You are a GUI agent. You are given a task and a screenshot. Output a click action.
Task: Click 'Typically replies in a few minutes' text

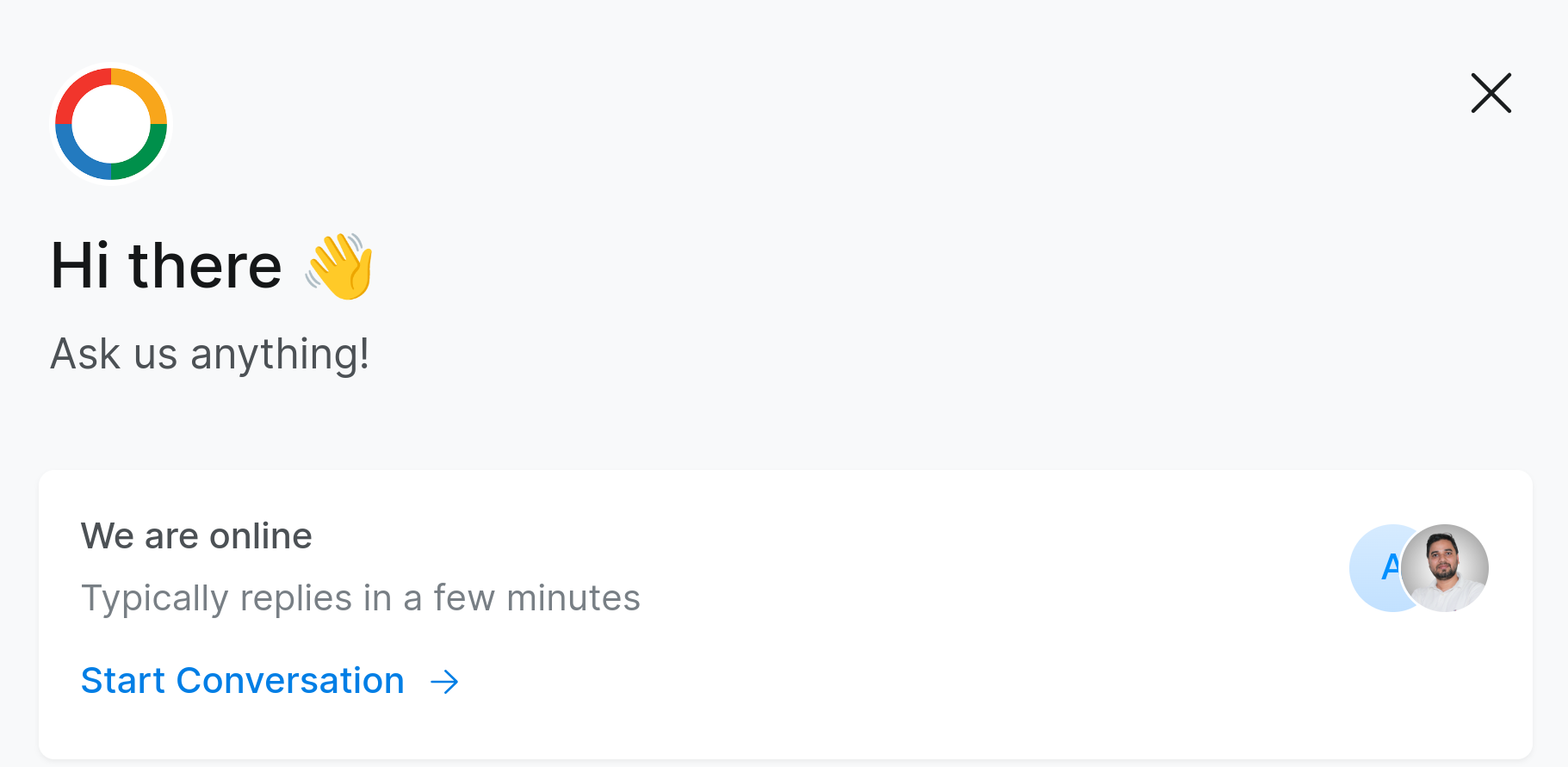click(x=361, y=598)
